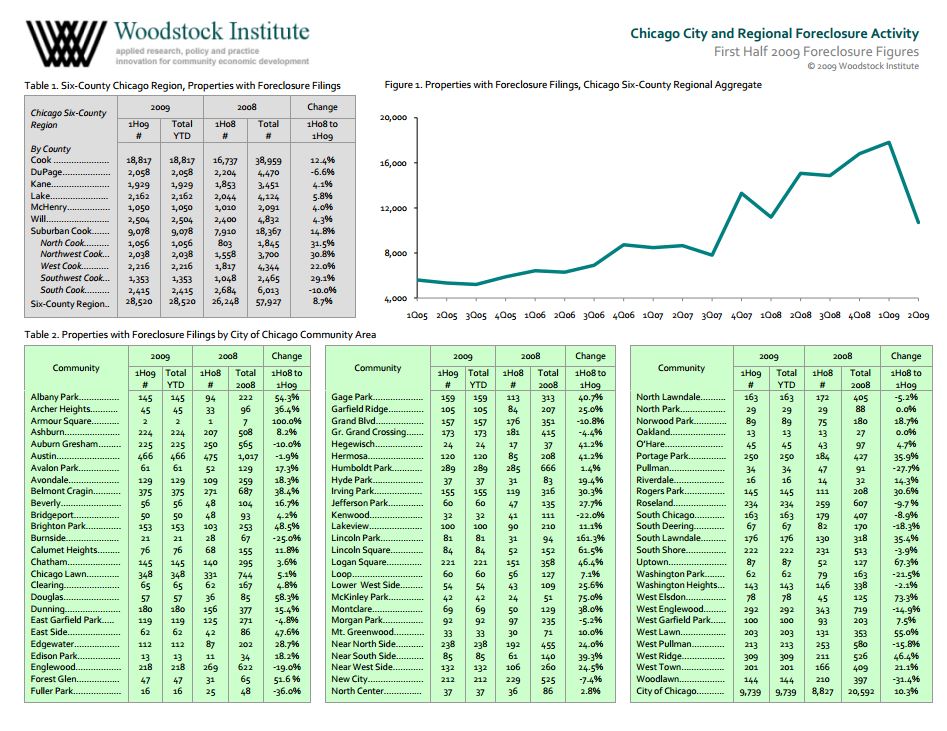Click the "57,927" total in Table 1
Screen dimensions: 947x731
pos(269,301)
